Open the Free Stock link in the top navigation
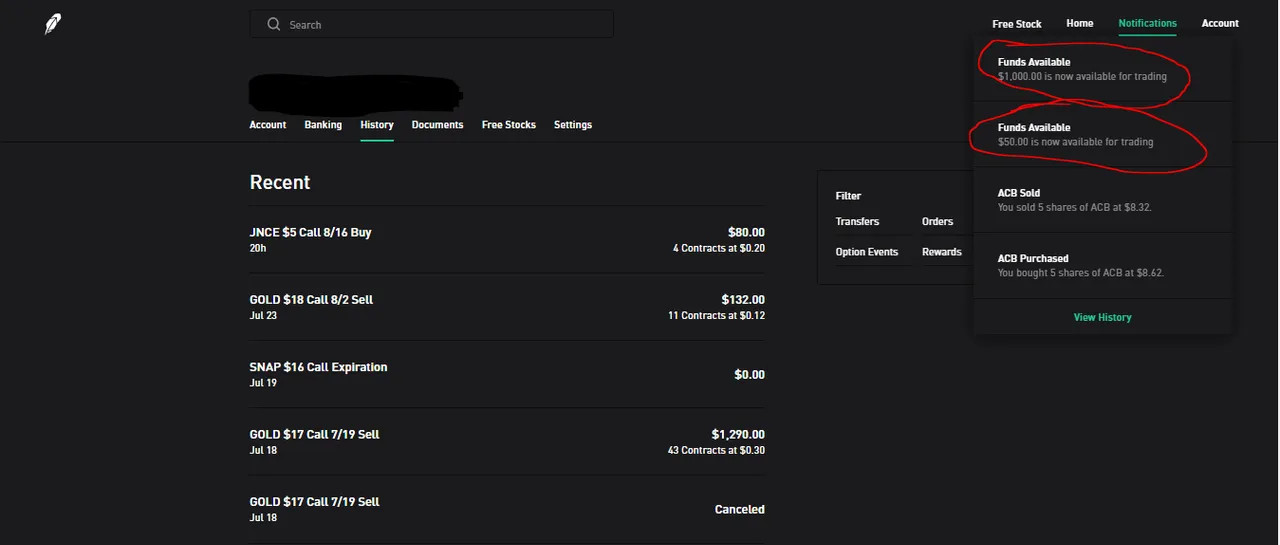The width and height of the screenshot is (1280, 545). point(1017,24)
